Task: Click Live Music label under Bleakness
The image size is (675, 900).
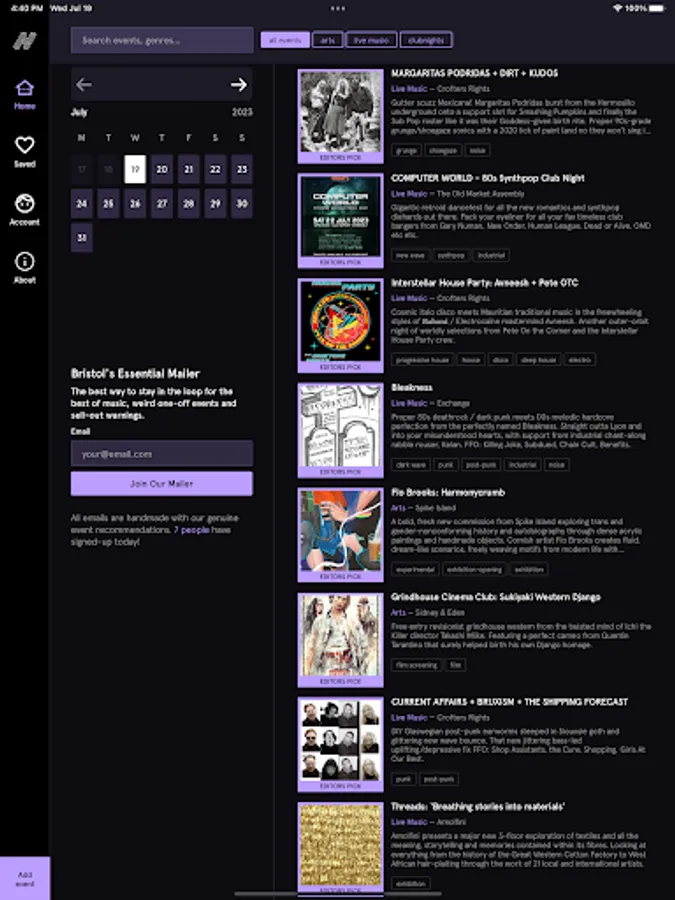Action: [x=409, y=404]
